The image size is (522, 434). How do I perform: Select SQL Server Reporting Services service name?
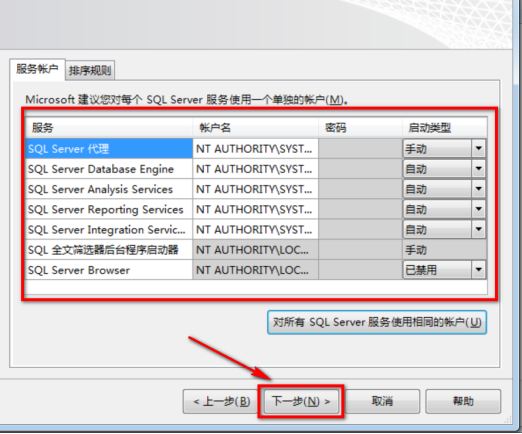coord(109,209)
